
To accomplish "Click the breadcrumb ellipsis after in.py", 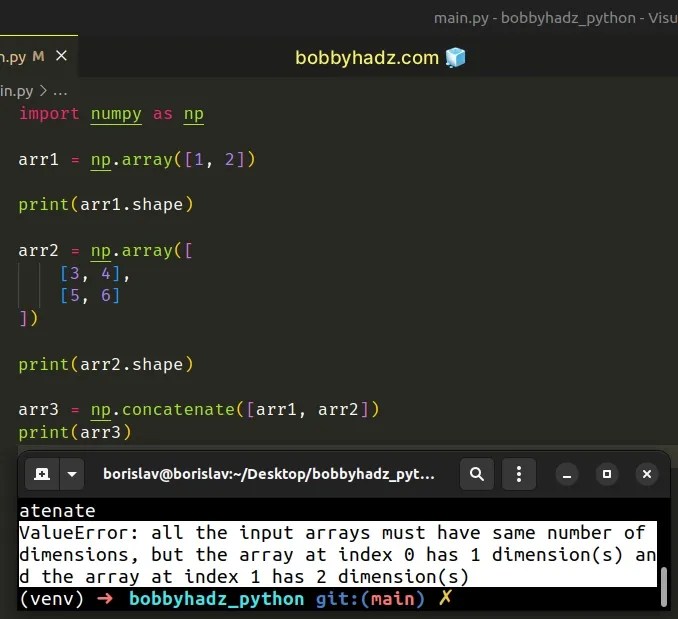I will (60, 92).
